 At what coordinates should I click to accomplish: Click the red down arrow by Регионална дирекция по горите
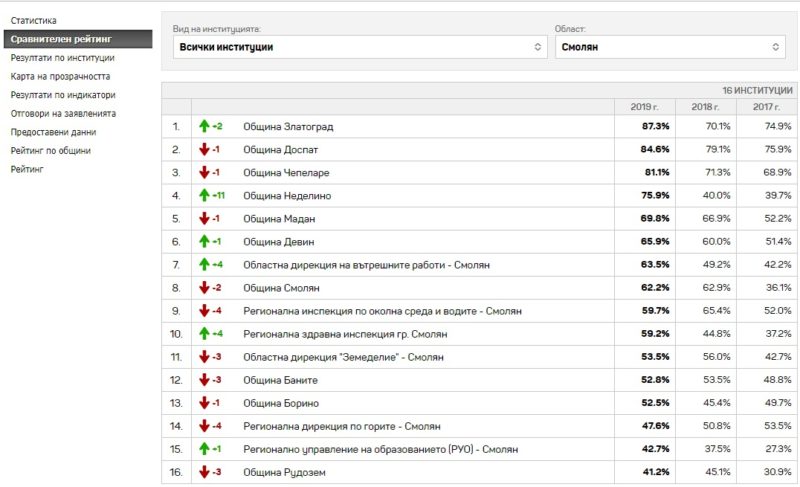pyautogui.click(x=205, y=426)
